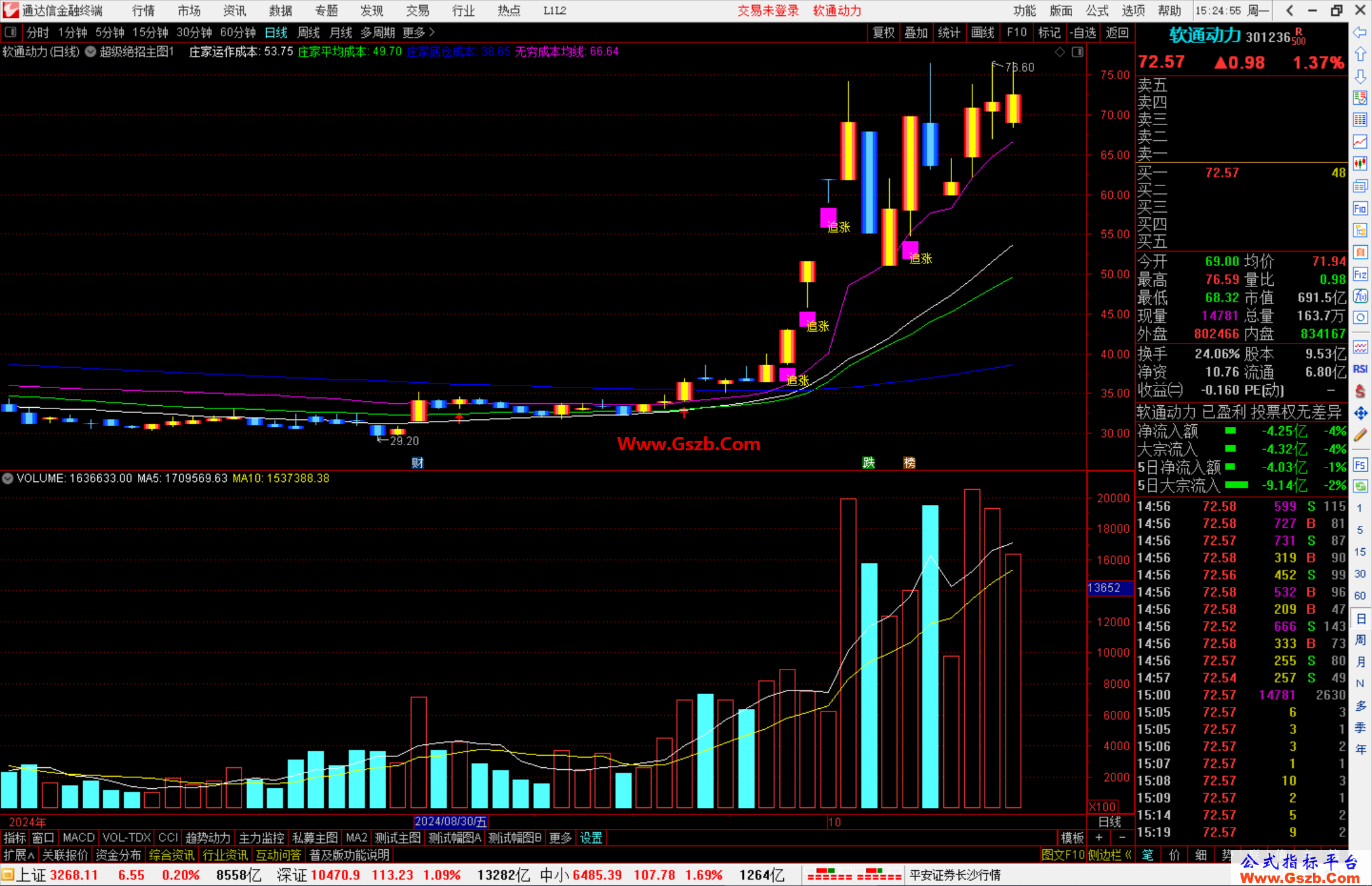
Task: Click the up arrow icon in right sidebar
Action: coord(1360,55)
